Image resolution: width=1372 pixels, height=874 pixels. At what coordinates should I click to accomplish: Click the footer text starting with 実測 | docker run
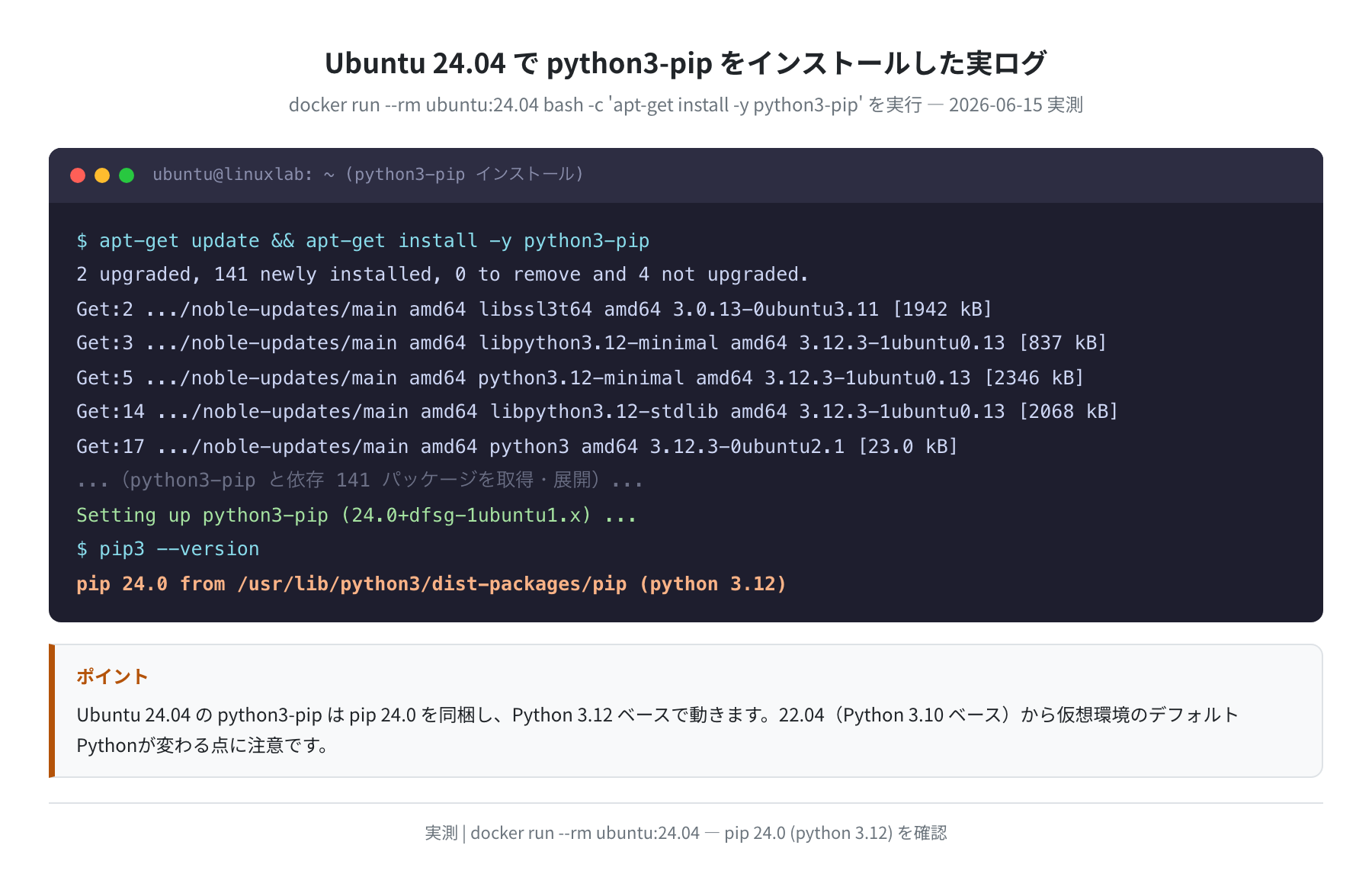(x=686, y=833)
